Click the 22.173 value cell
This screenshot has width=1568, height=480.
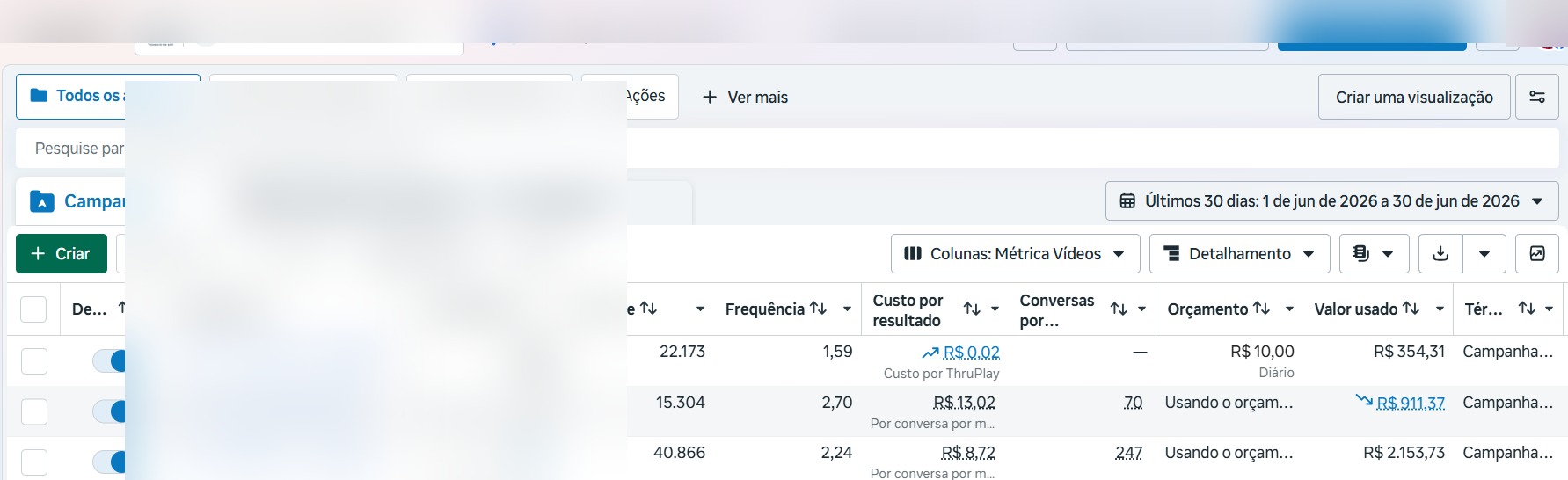682,352
